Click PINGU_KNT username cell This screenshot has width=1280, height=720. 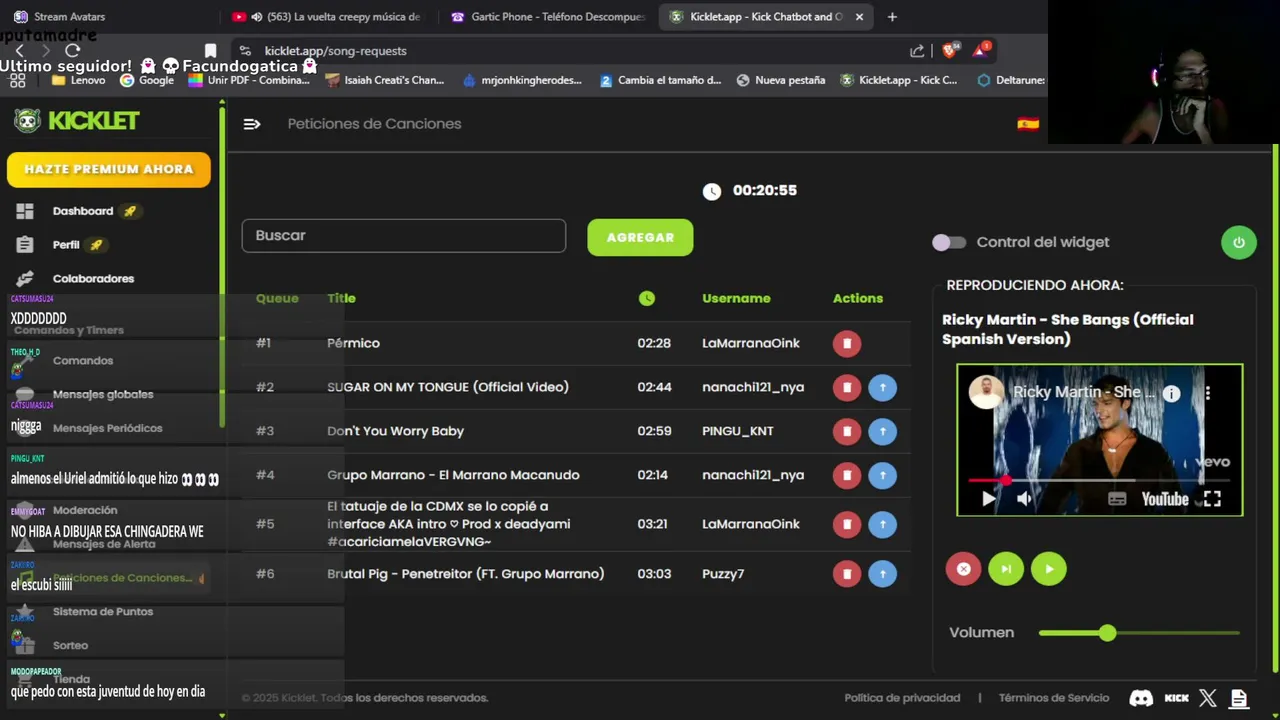click(x=737, y=431)
